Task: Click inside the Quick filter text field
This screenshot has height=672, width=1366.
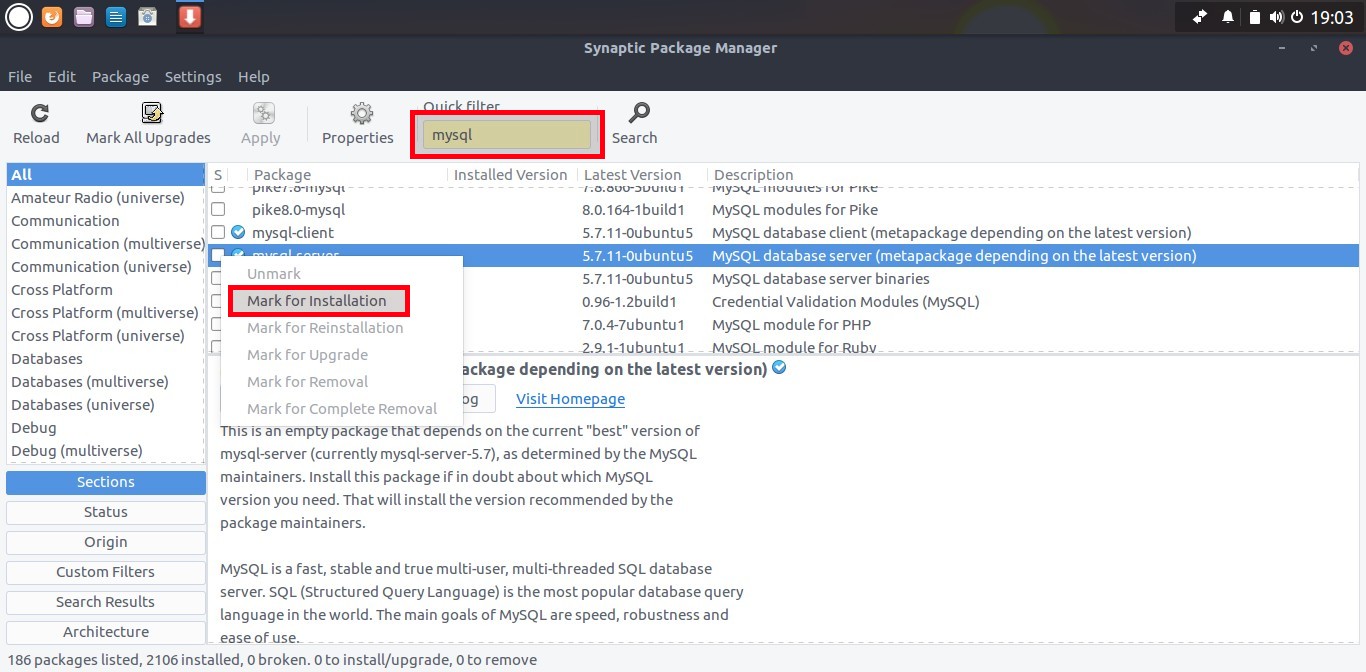Action: click(x=506, y=133)
